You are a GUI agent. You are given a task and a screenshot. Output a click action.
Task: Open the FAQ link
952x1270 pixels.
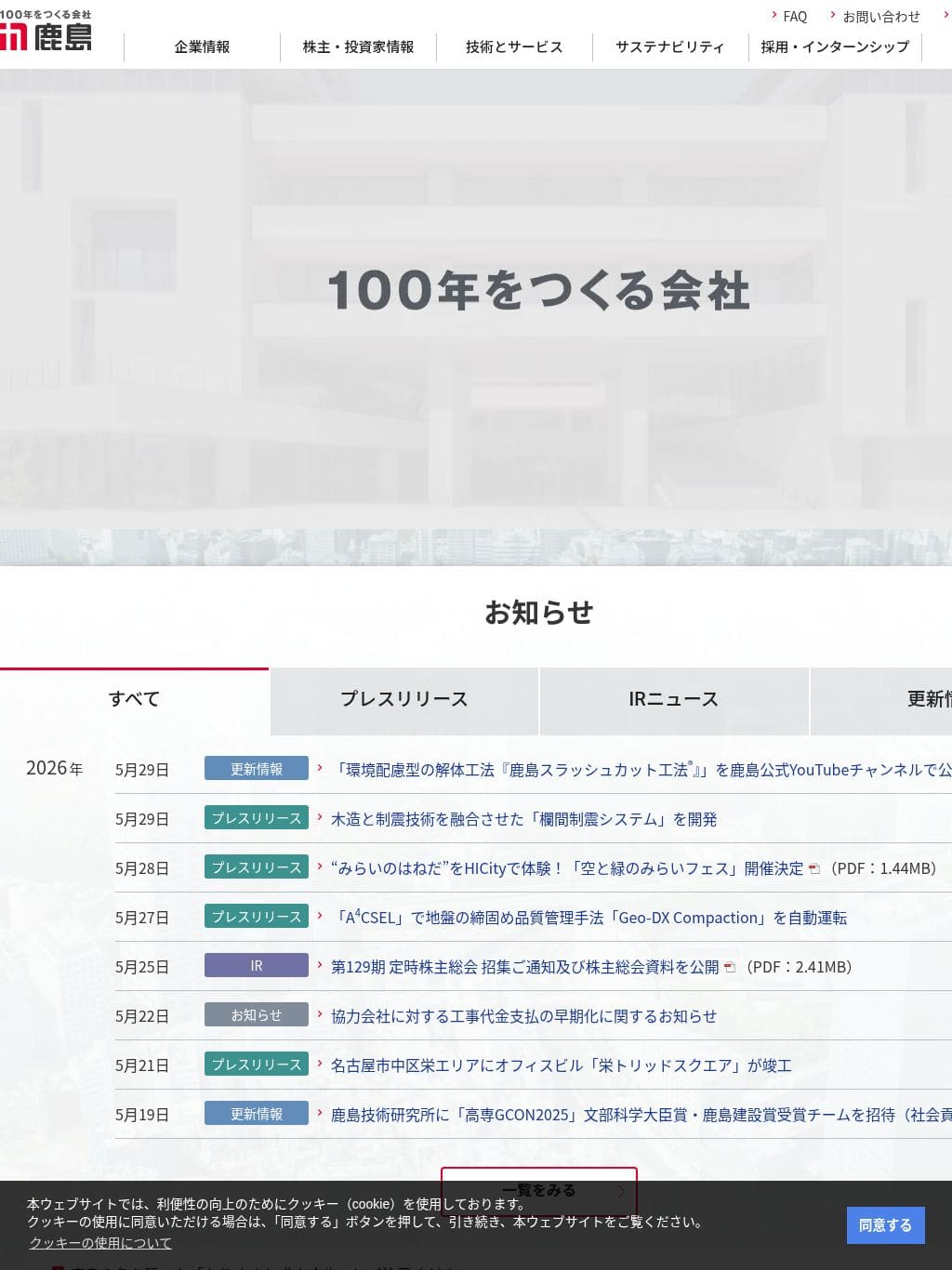pyautogui.click(x=795, y=16)
